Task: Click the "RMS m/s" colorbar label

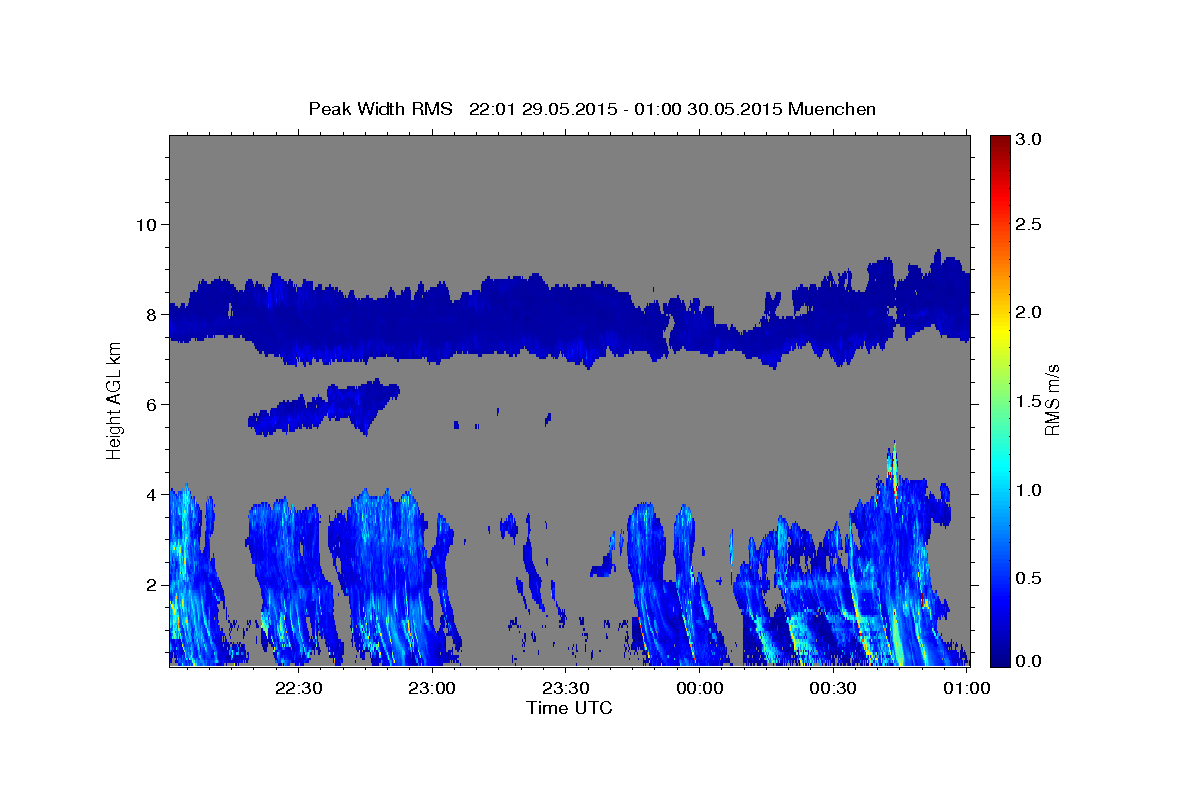Action: pos(1052,400)
